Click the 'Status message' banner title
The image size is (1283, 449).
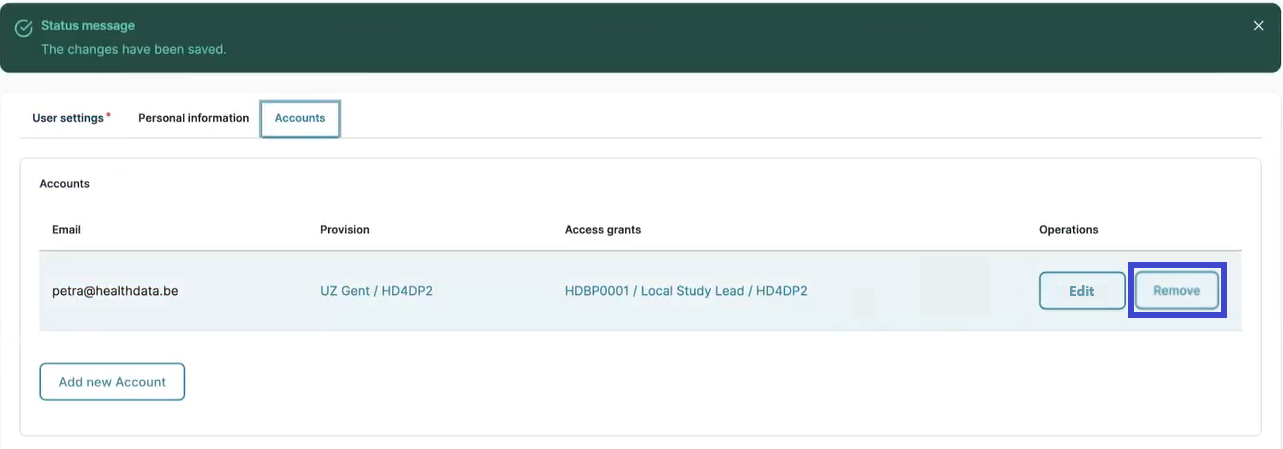click(x=88, y=25)
